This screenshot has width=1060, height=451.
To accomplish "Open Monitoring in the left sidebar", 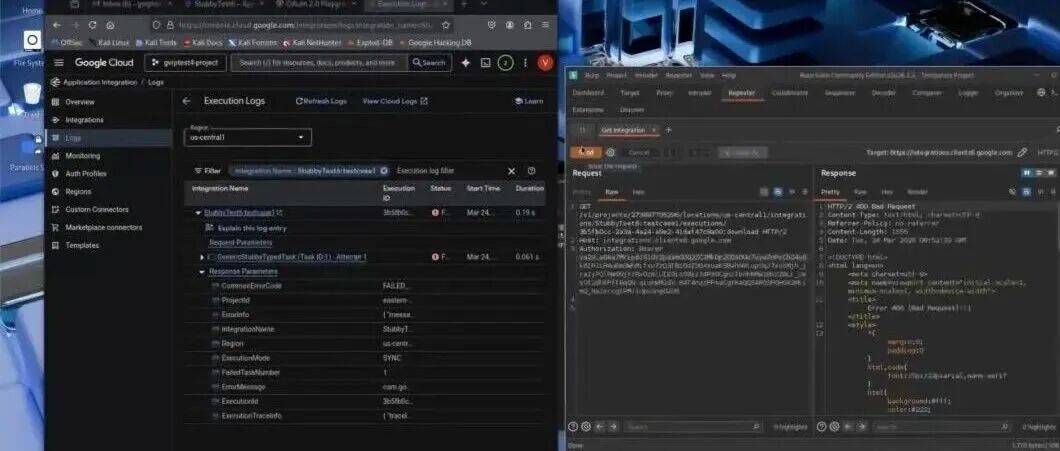I will point(82,156).
